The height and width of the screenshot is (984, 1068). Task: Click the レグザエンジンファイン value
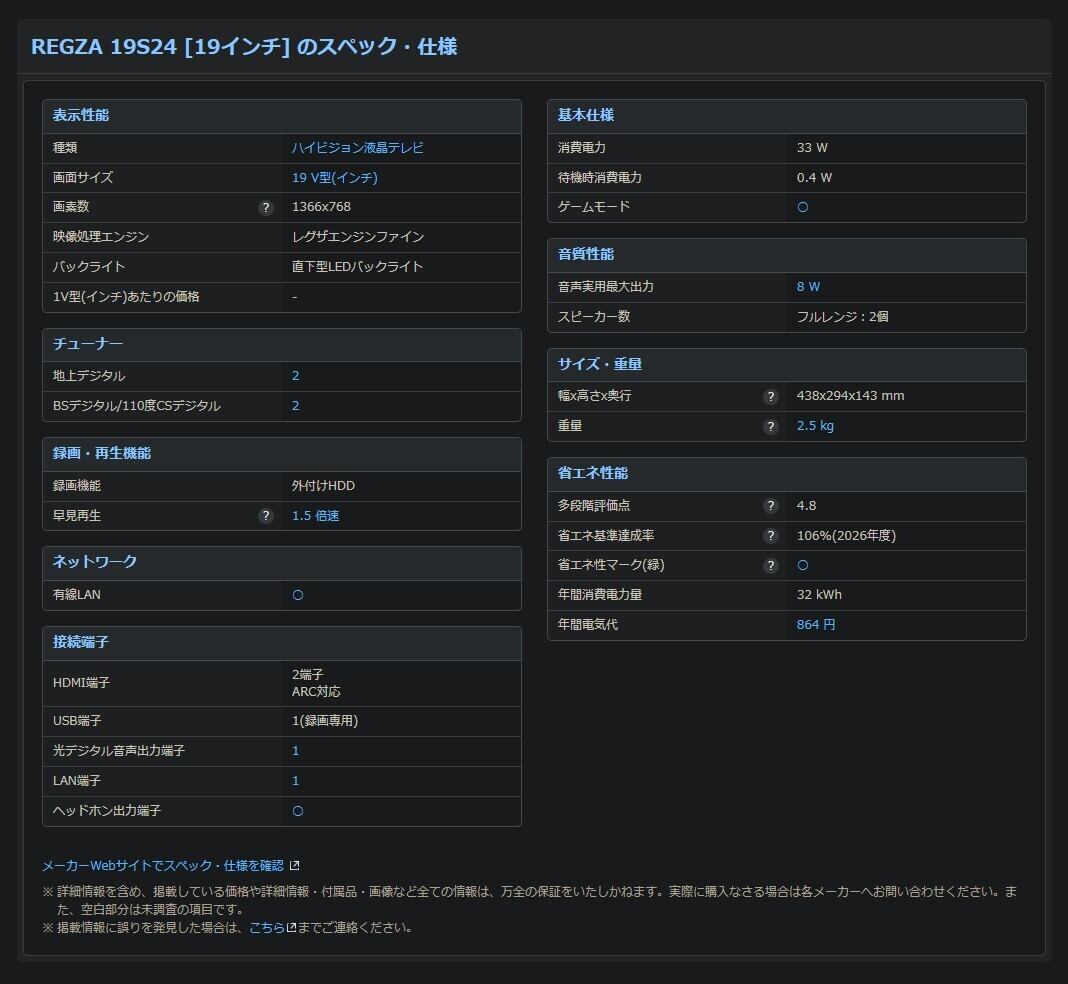pos(358,237)
